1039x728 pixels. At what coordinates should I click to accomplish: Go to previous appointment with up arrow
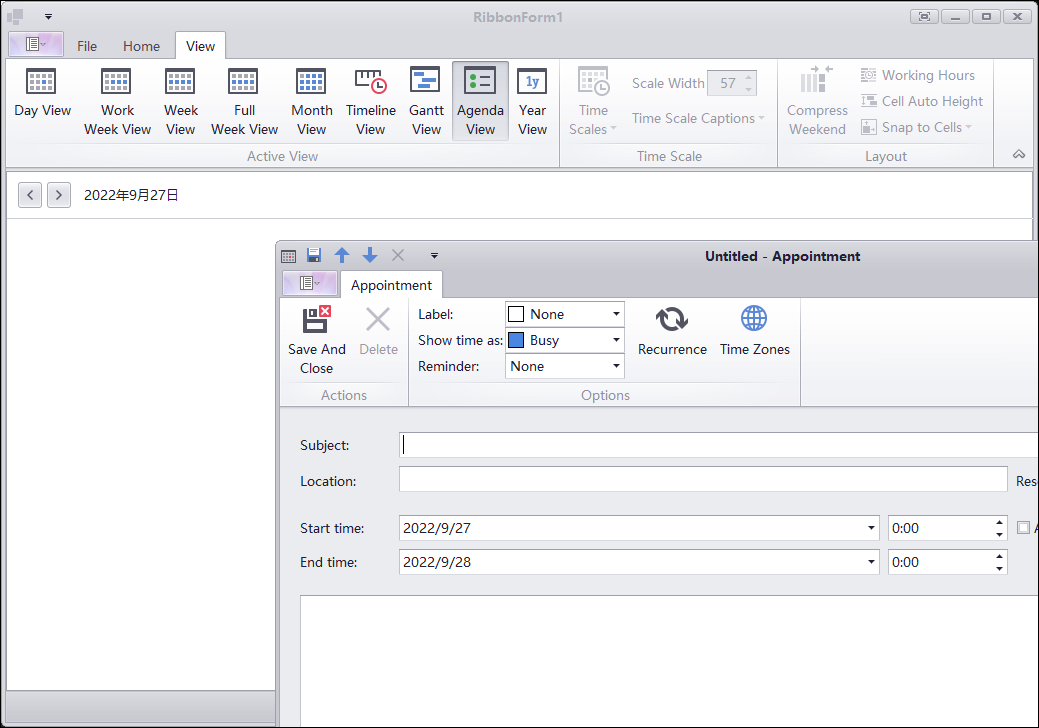342,255
